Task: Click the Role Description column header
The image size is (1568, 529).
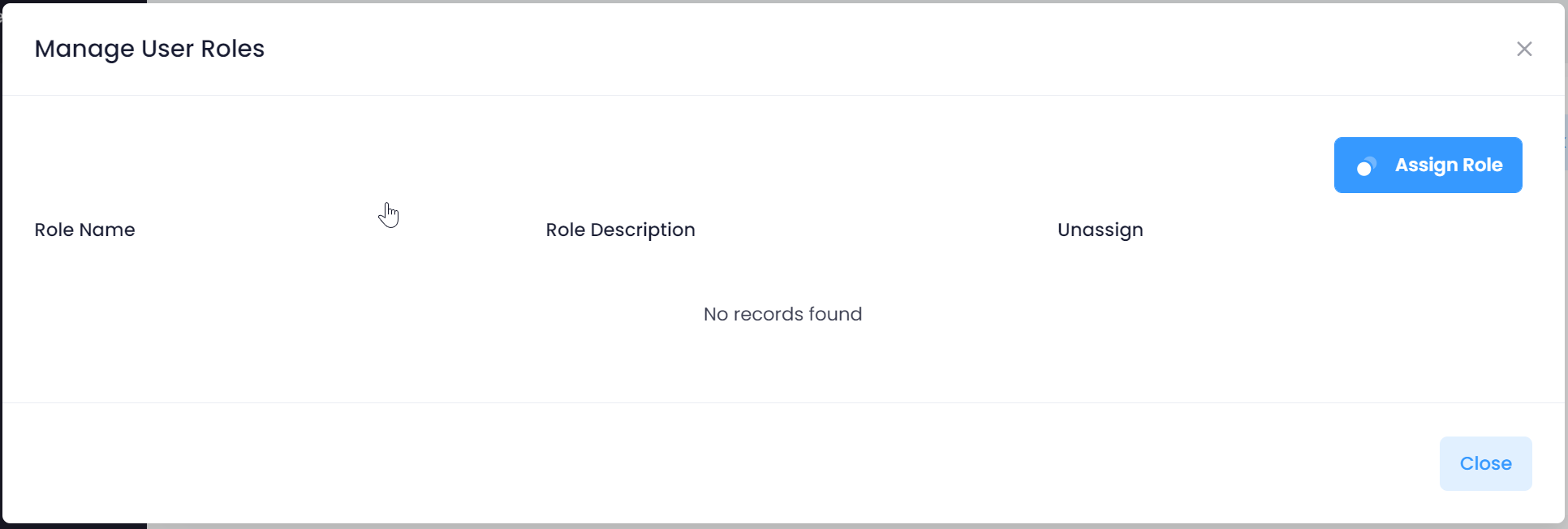Action: 620,230
